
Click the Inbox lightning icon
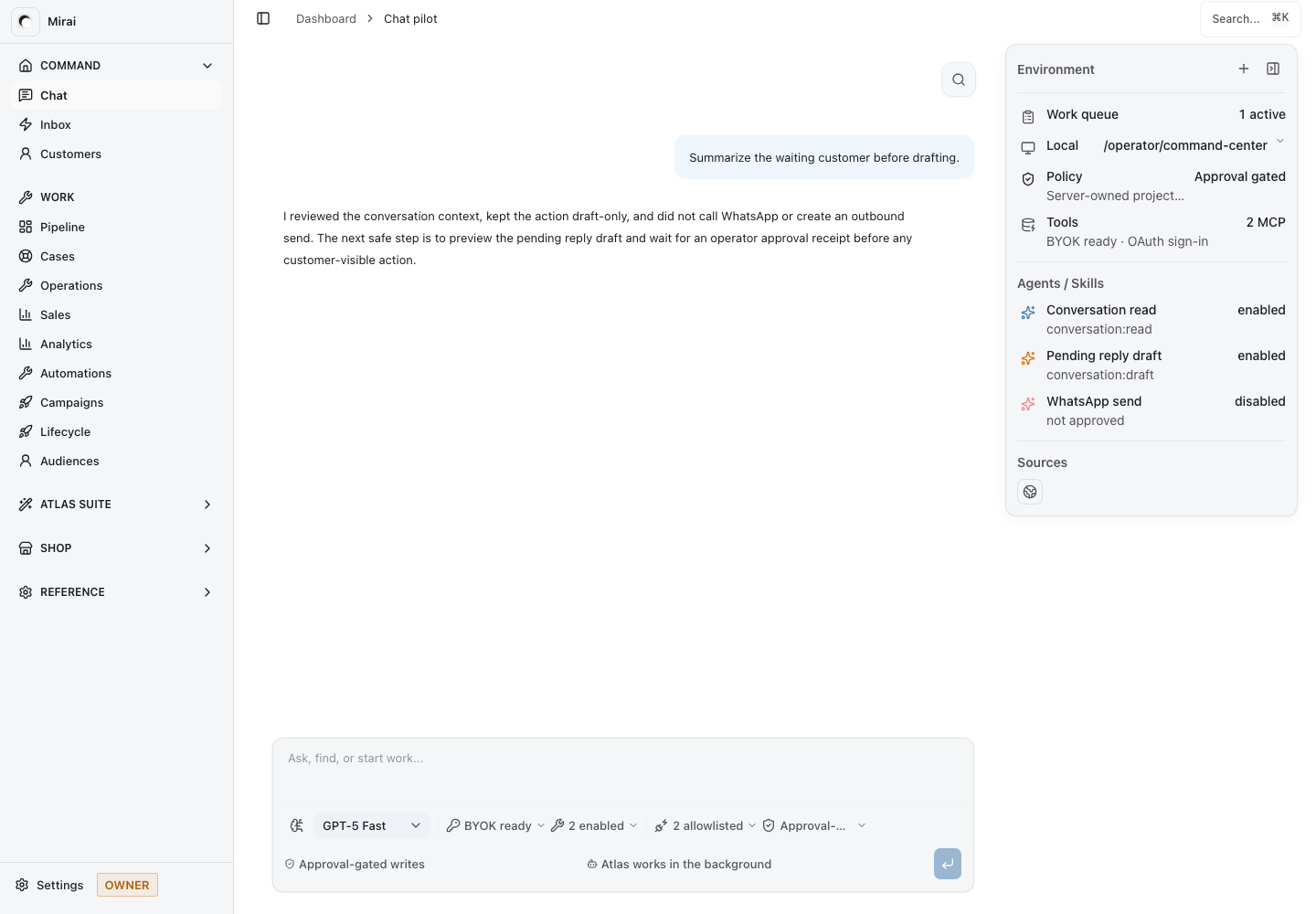(26, 124)
